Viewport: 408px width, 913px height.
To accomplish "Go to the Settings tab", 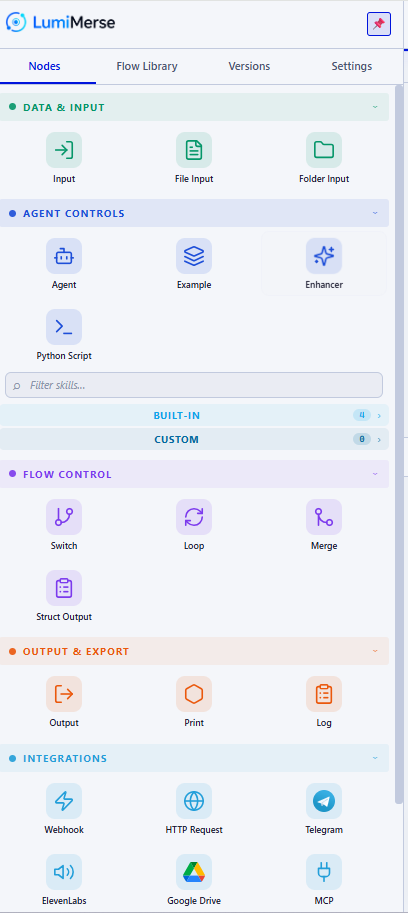I will pos(352,66).
